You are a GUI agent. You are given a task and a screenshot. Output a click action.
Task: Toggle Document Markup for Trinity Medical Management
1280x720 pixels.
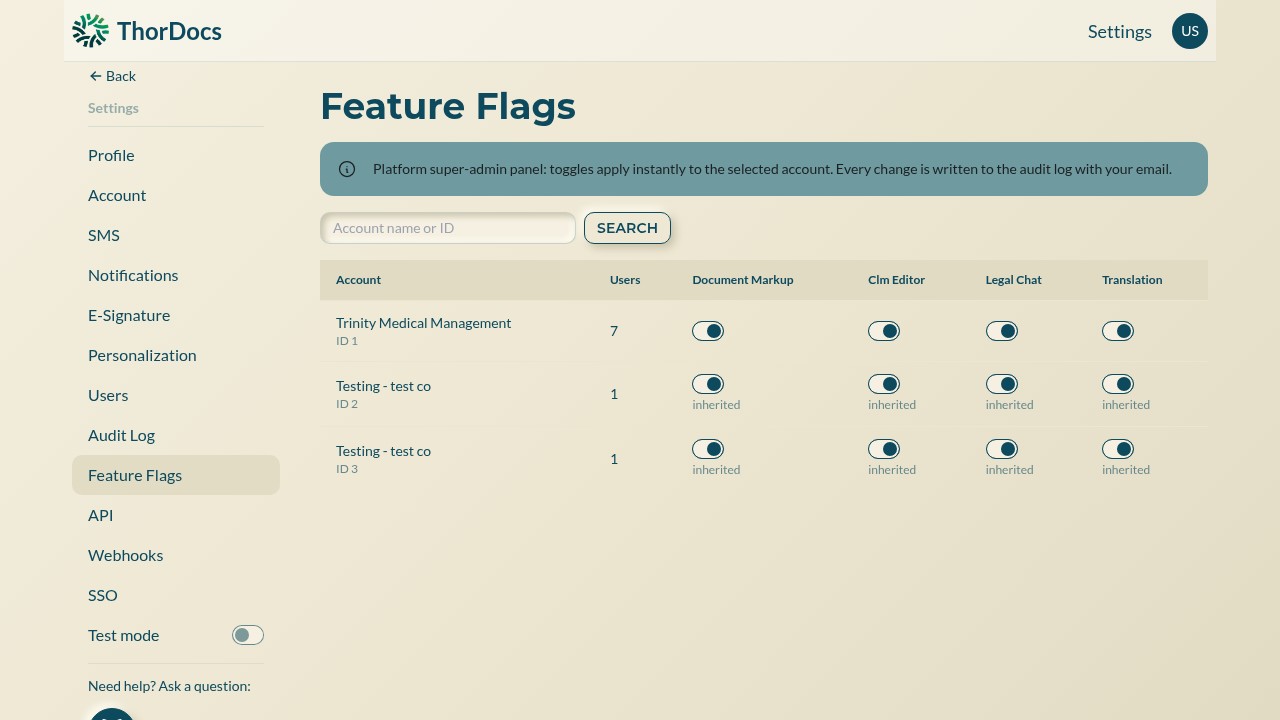(x=708, y=331)
